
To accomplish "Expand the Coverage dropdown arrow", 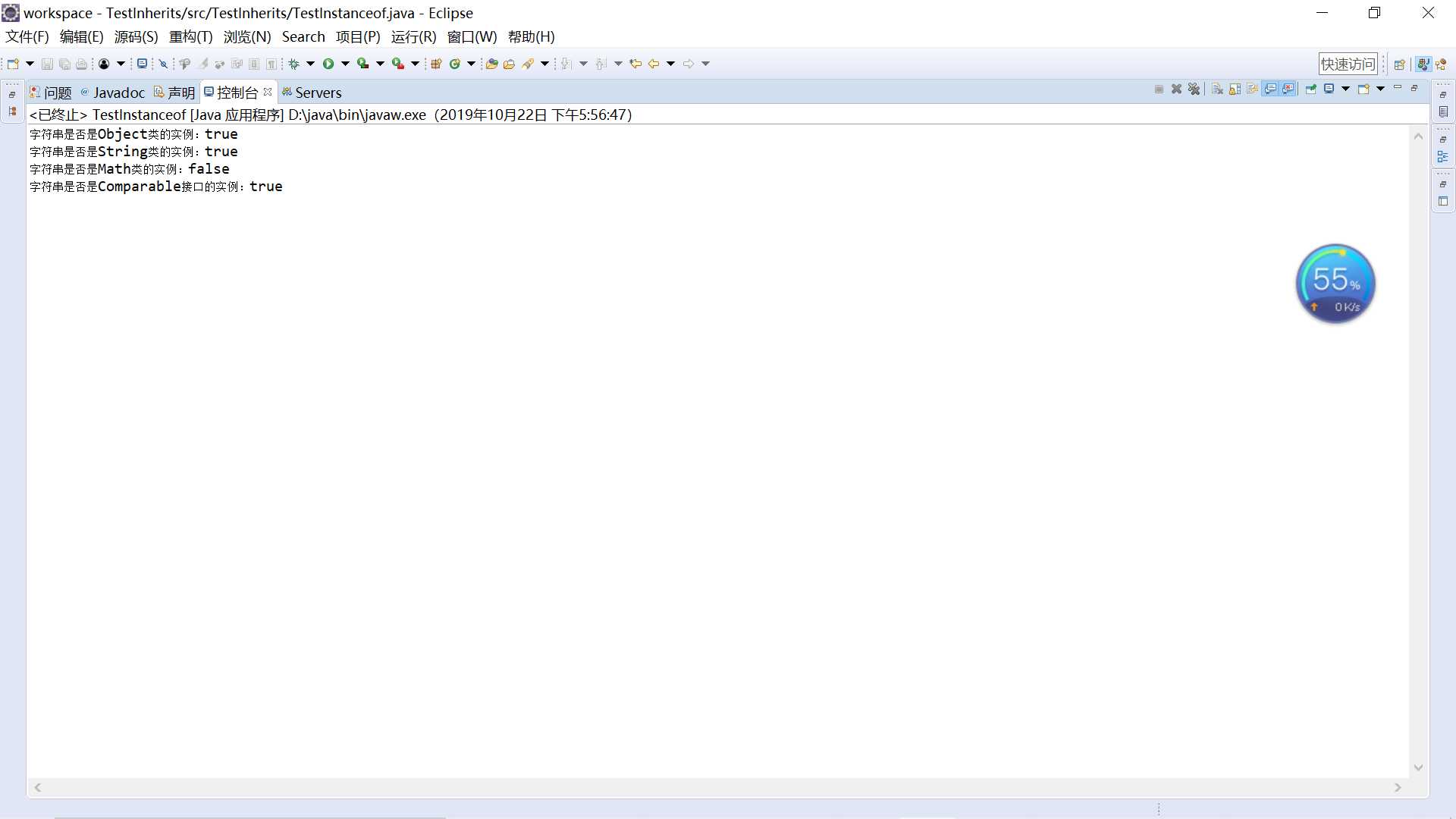I will 380,64.
